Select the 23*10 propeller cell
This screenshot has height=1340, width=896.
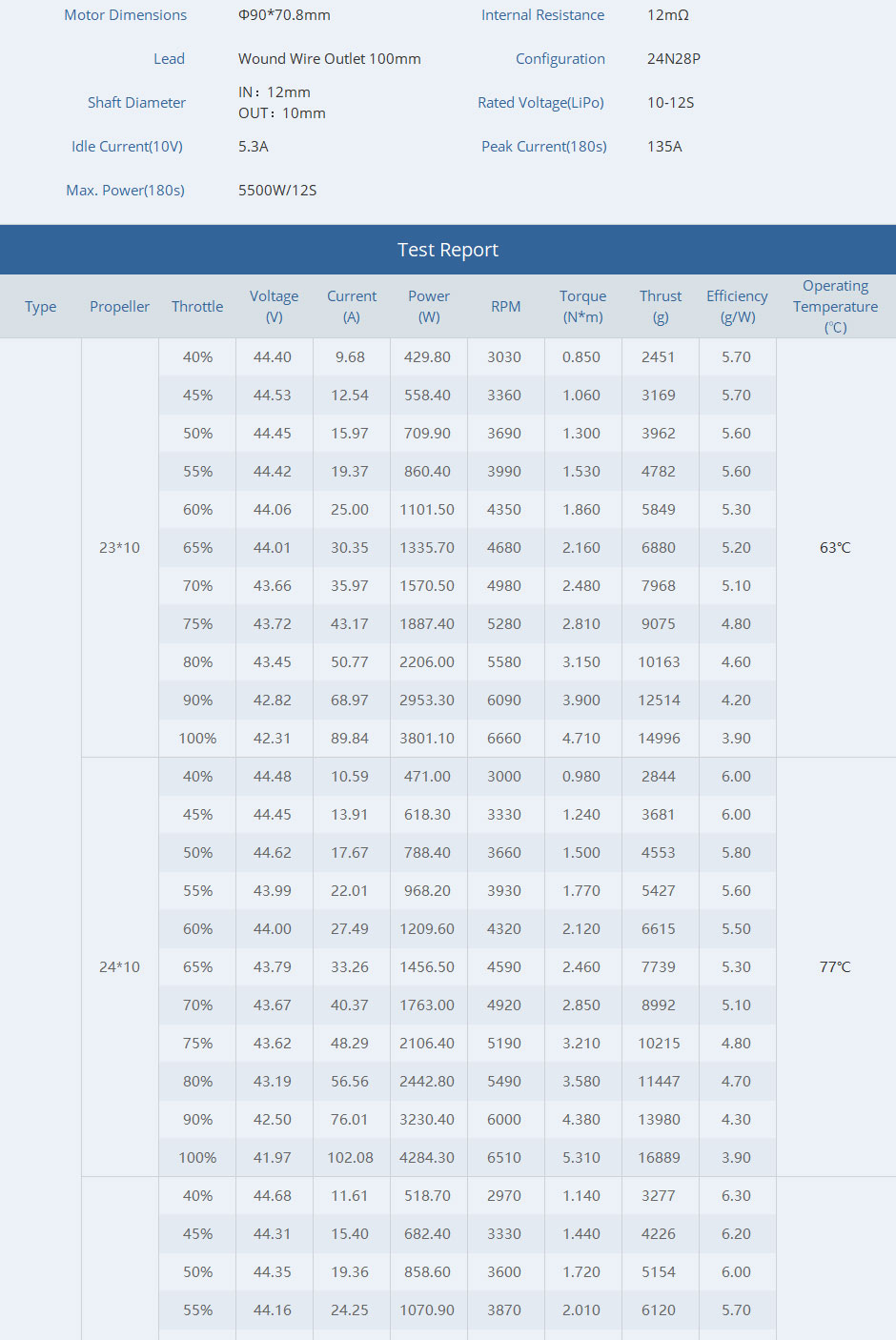click(x=119, y=548)
